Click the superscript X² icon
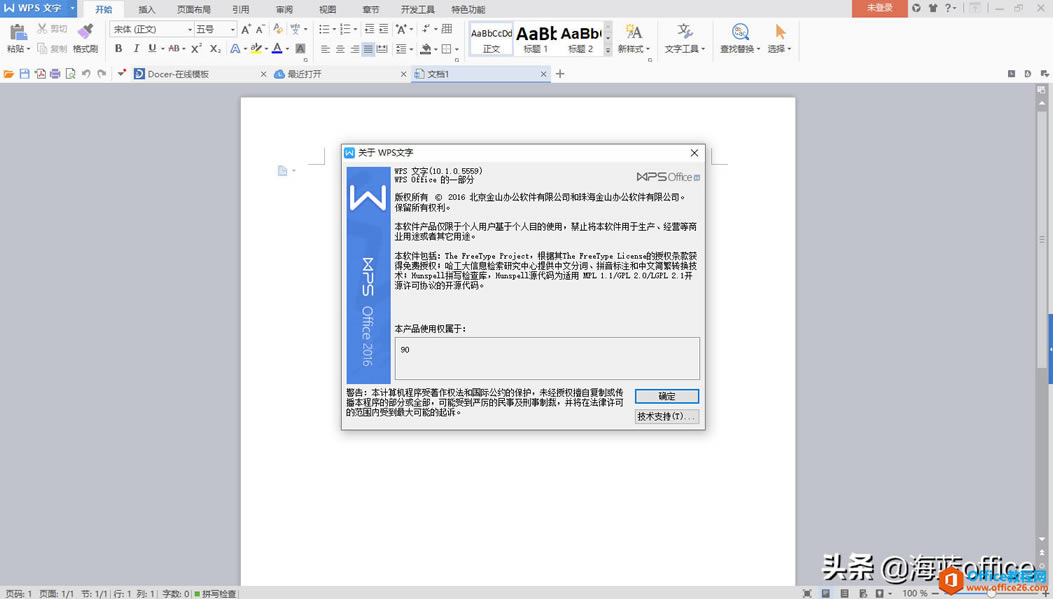The height and width of the screenshot is (599, 1053). point(197,48)
